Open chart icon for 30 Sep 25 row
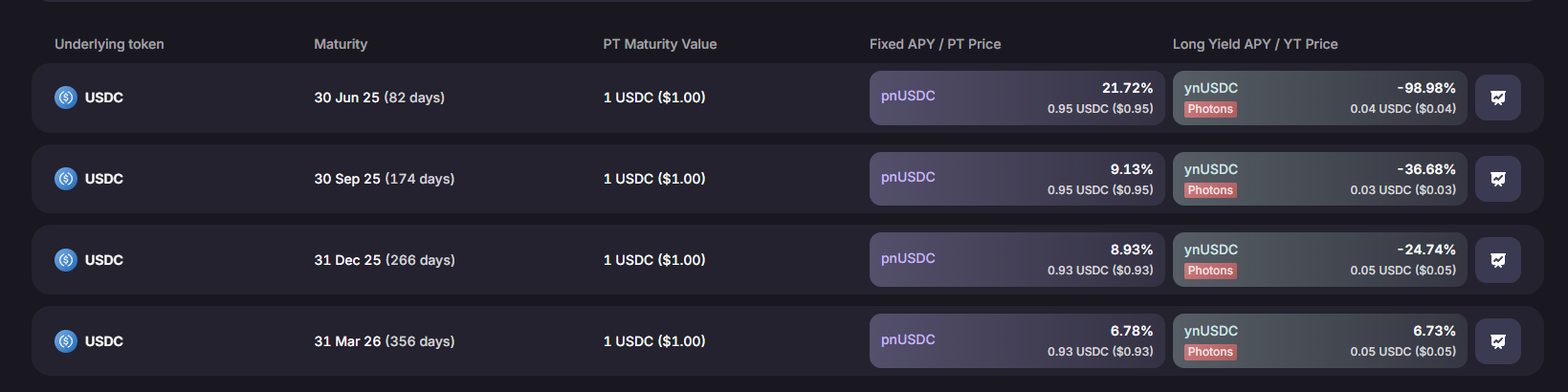 1498,179
